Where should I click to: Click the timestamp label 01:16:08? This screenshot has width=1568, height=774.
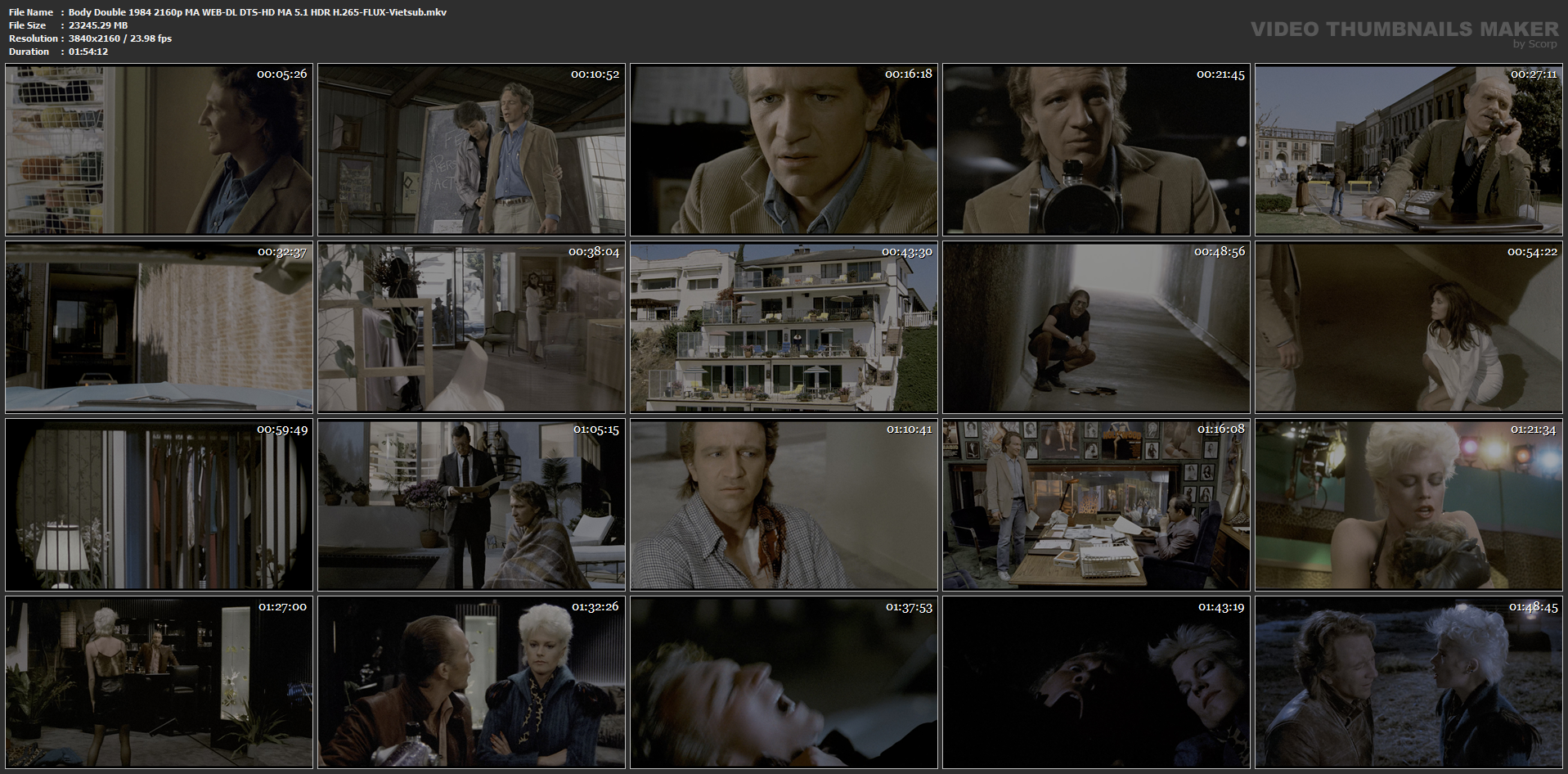click(1220, 430)
